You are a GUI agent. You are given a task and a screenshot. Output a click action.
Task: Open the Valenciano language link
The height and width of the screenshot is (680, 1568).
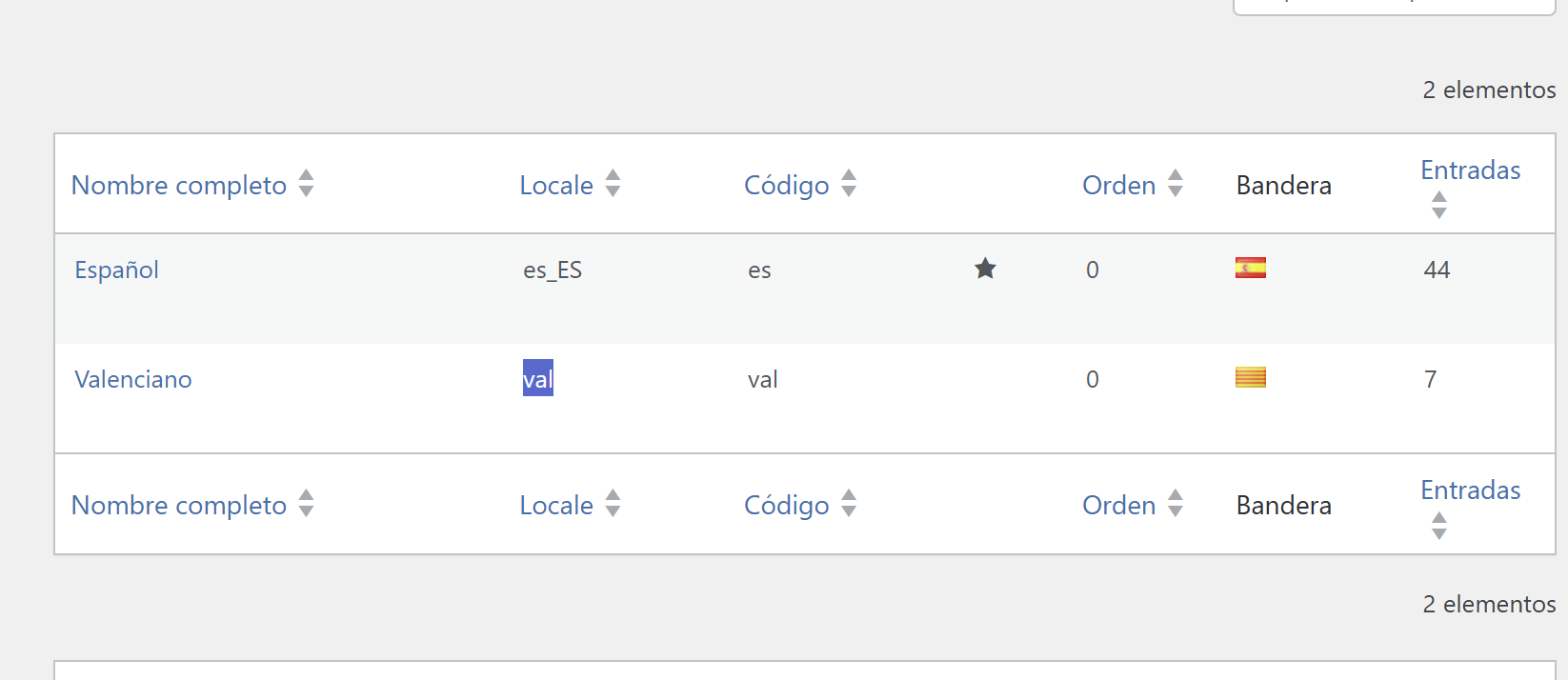[133, 379]
